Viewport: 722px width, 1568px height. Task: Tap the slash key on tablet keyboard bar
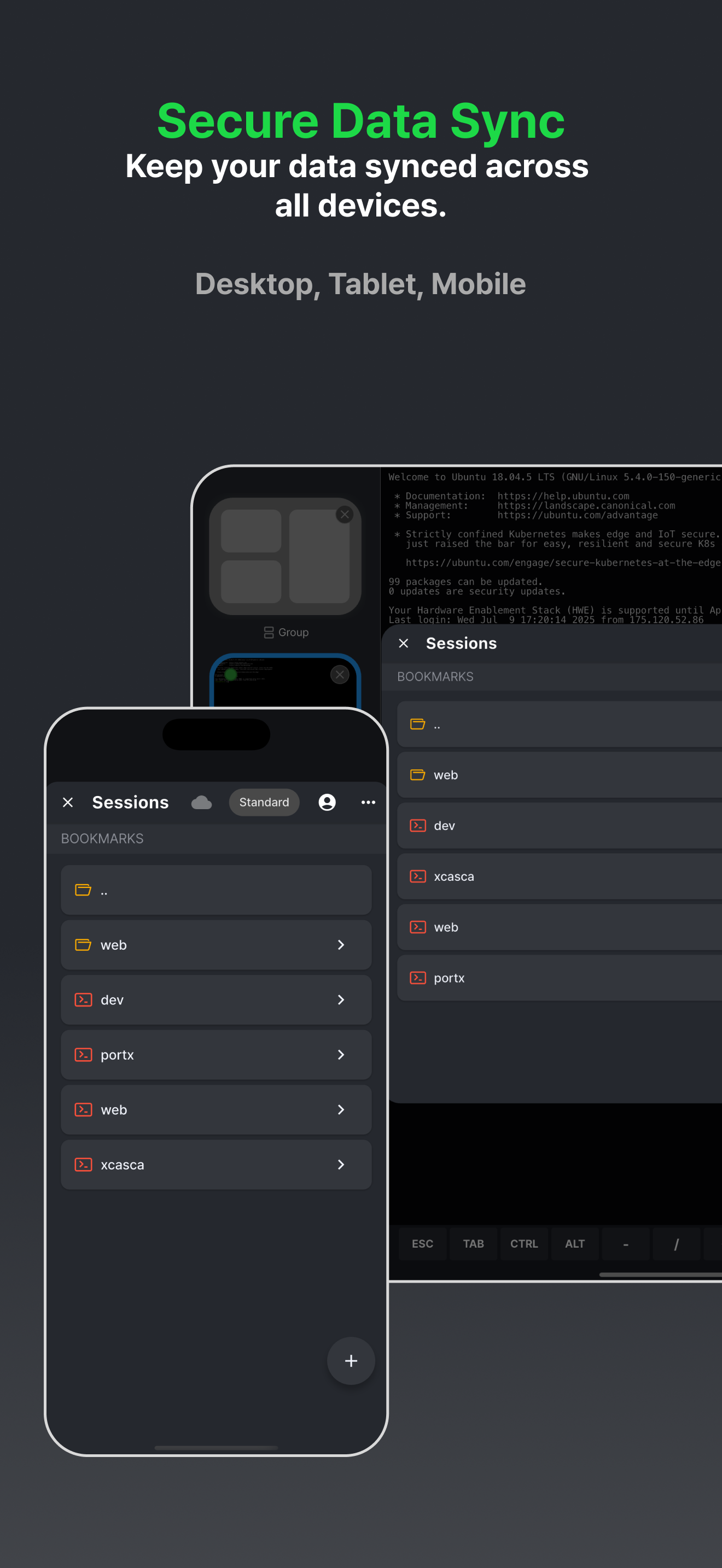677,1244
